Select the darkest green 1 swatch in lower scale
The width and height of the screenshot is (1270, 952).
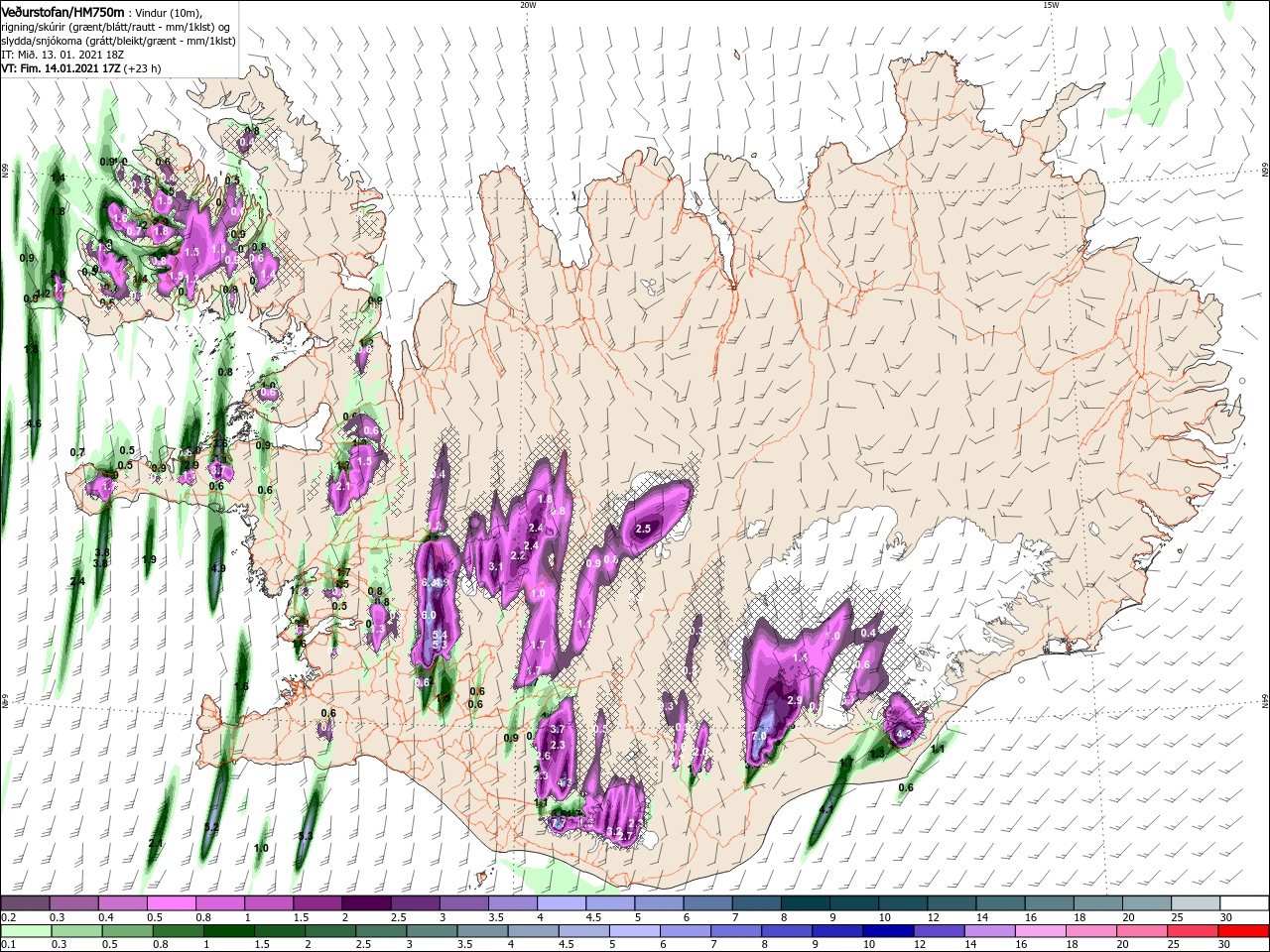pos(228,931)
